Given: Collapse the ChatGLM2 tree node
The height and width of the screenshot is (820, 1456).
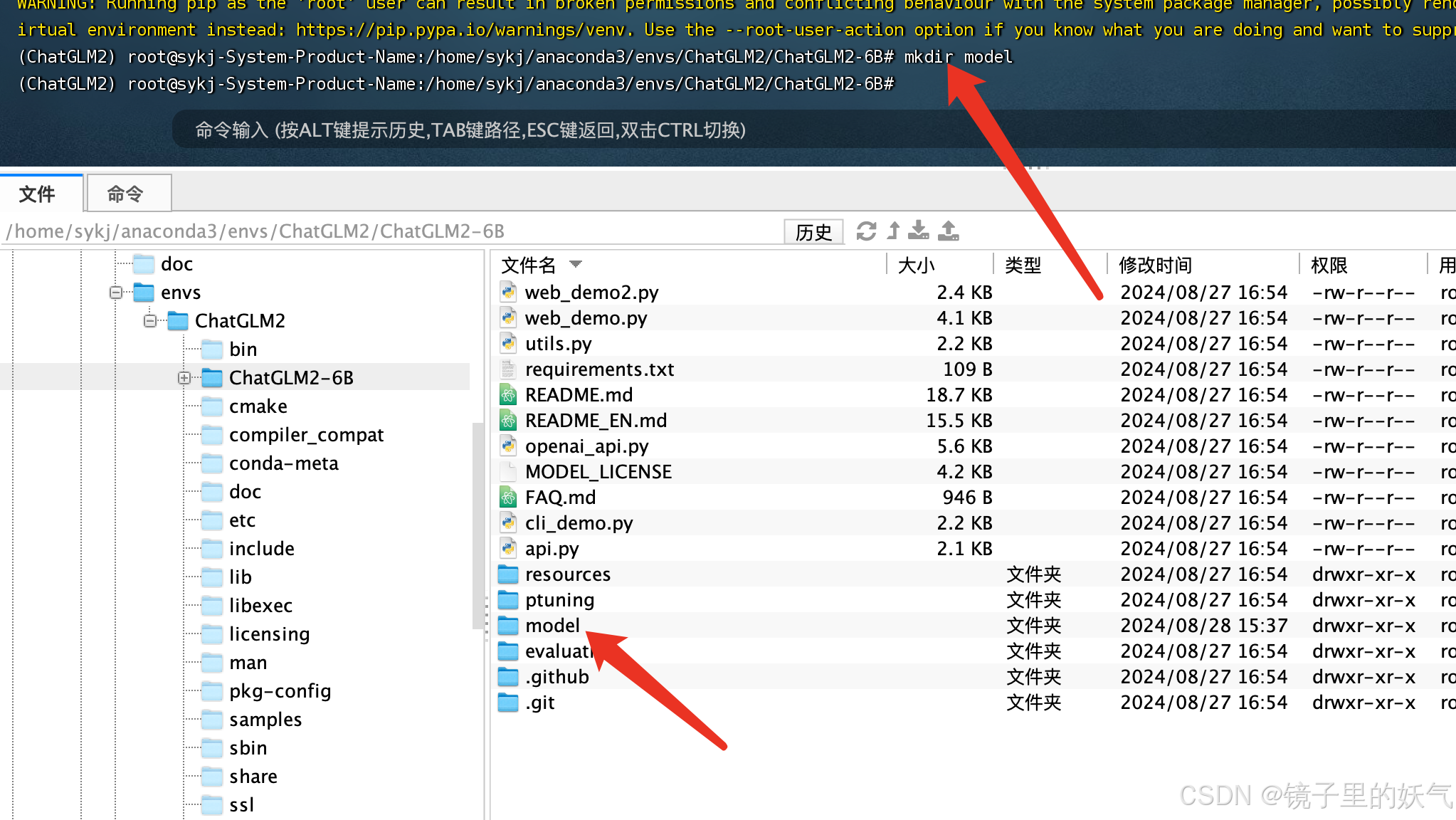Looking at the screenshot, I should click(149, 321).
